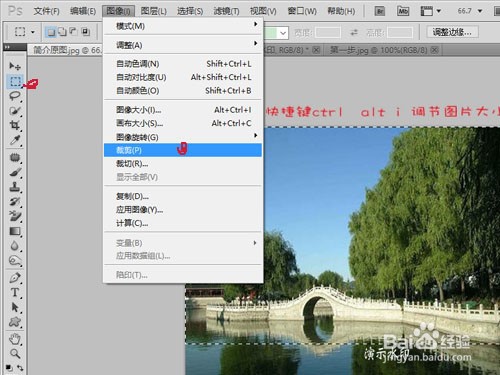500x375 pixels.
Task: Select the Lasso tool
Action: 15,96
